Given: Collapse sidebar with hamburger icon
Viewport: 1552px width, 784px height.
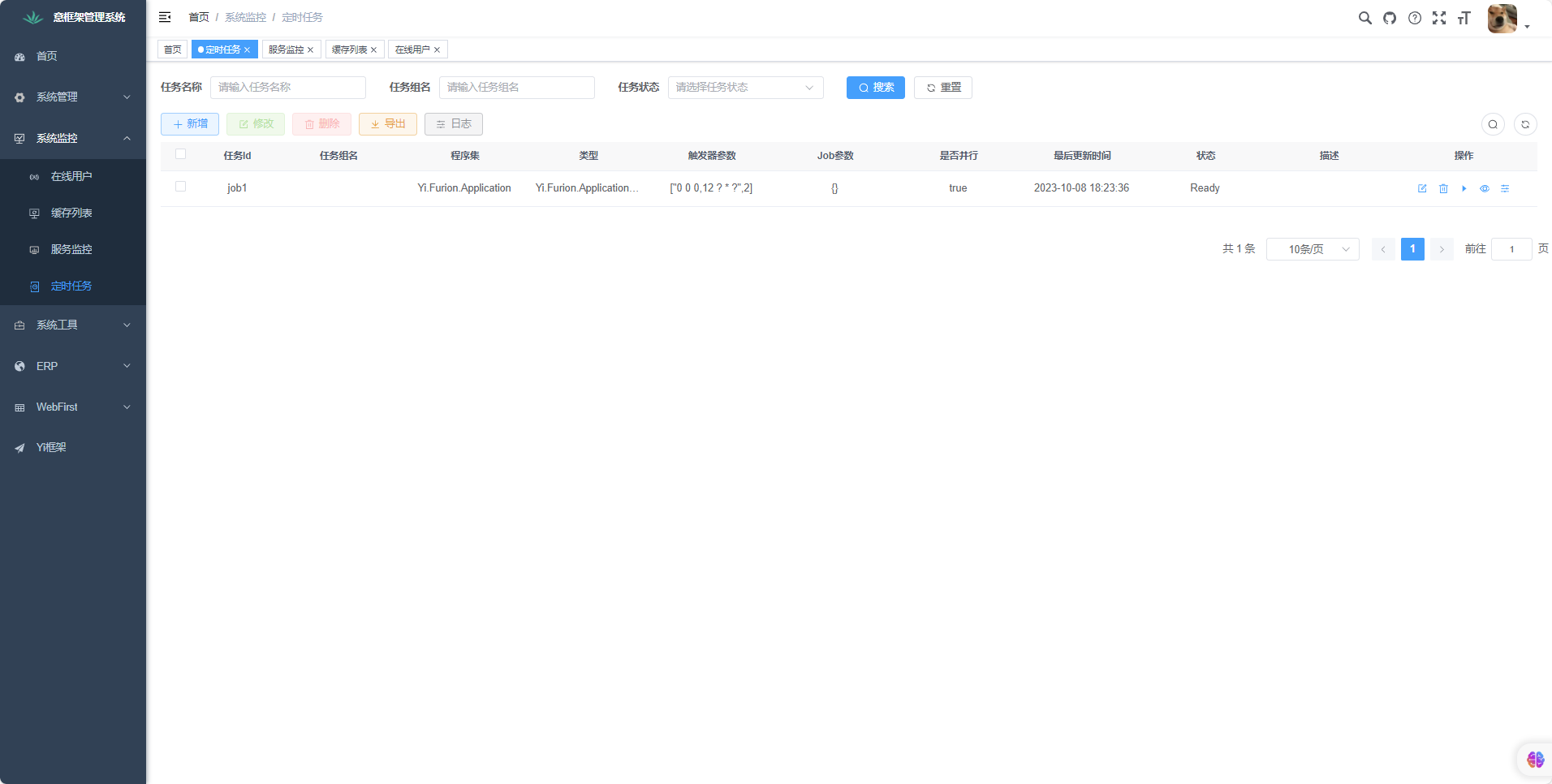Looking at the screenshot, I should point(165,17).
